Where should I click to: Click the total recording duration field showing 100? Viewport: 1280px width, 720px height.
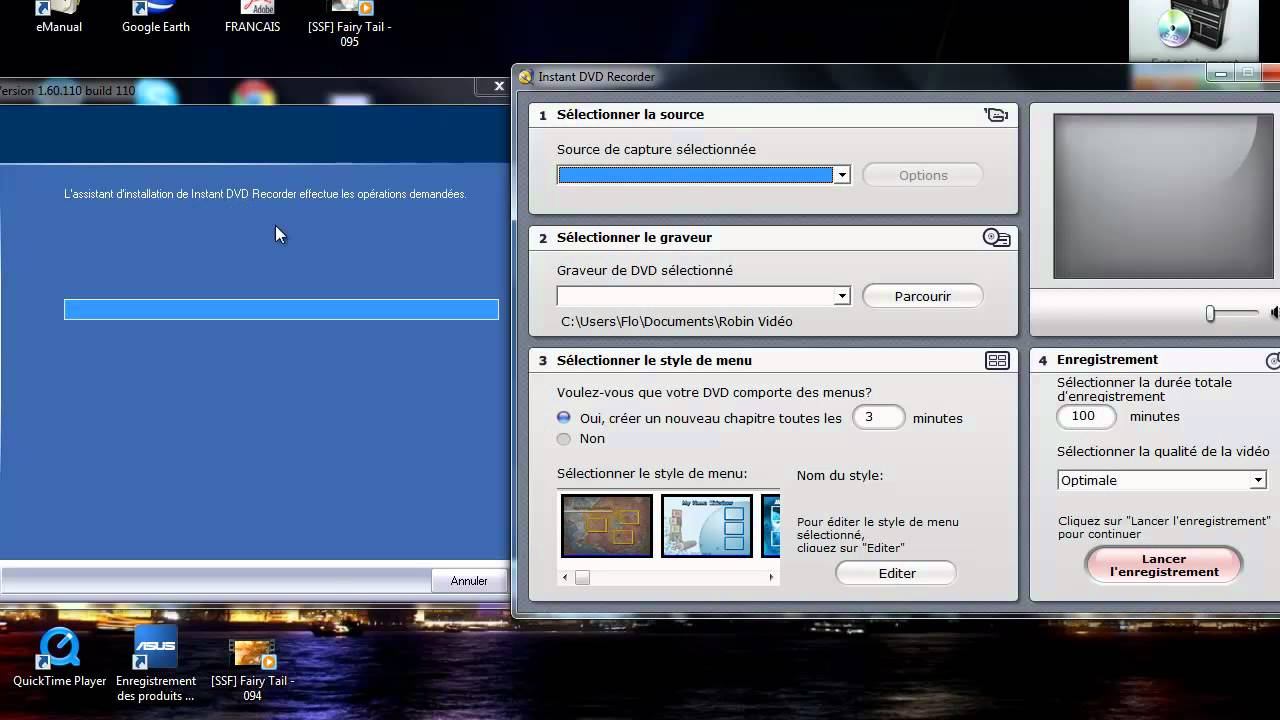pos(1086,416)
